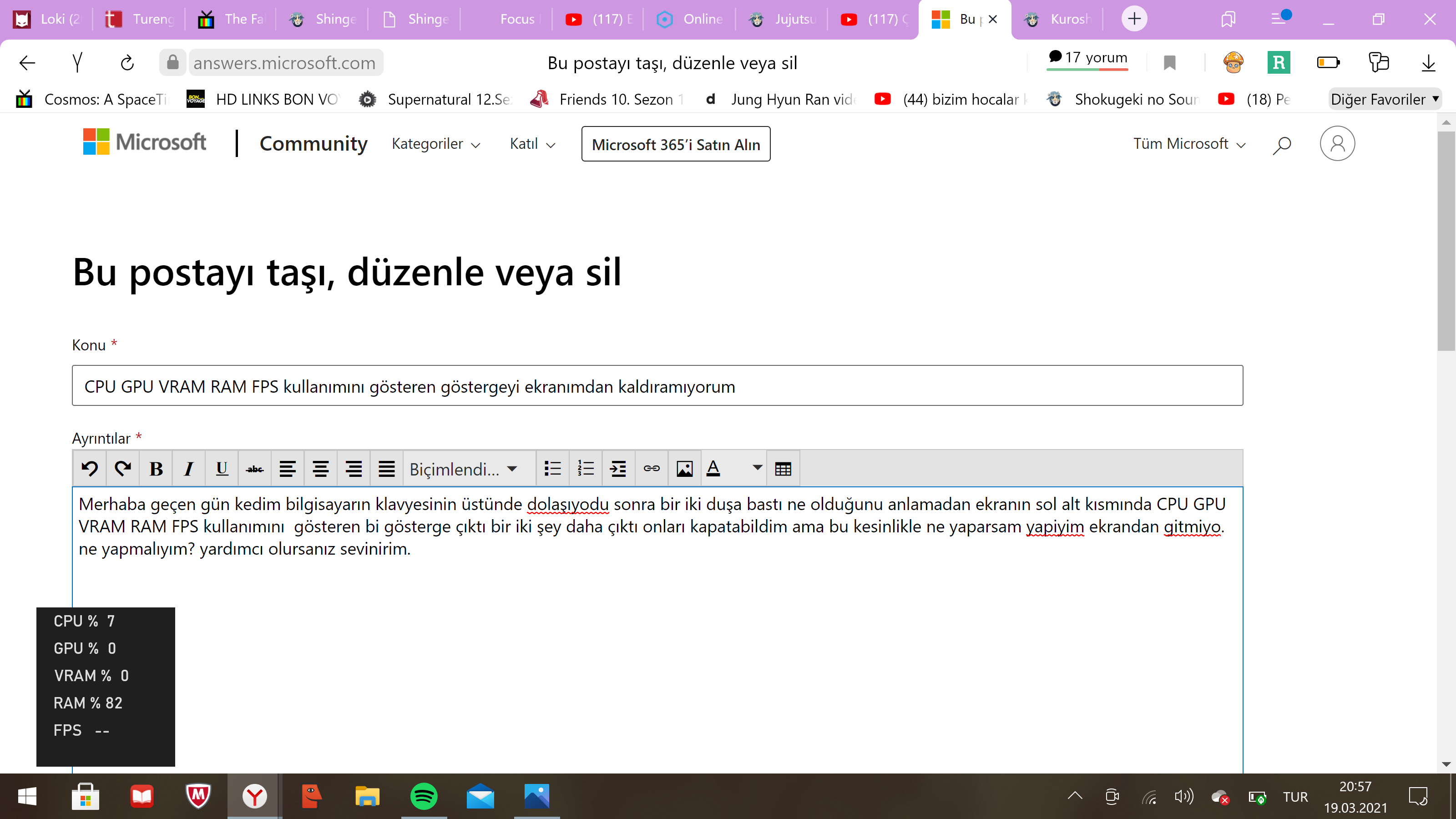Image resolution: width=1456 pixels, height=819 pixels.
Task: Toggle underline formatting
Action: coord(222,469)
